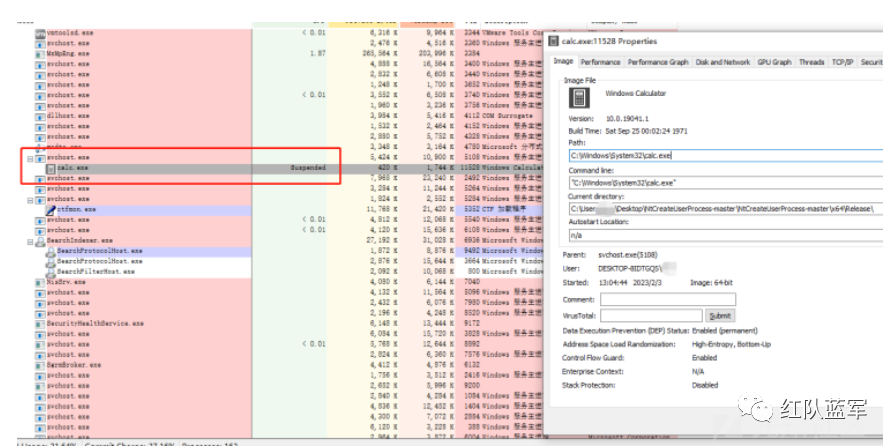Click the Properties dialog title bar icon
This screenshot has width=896, height=448.
point(553,41)
